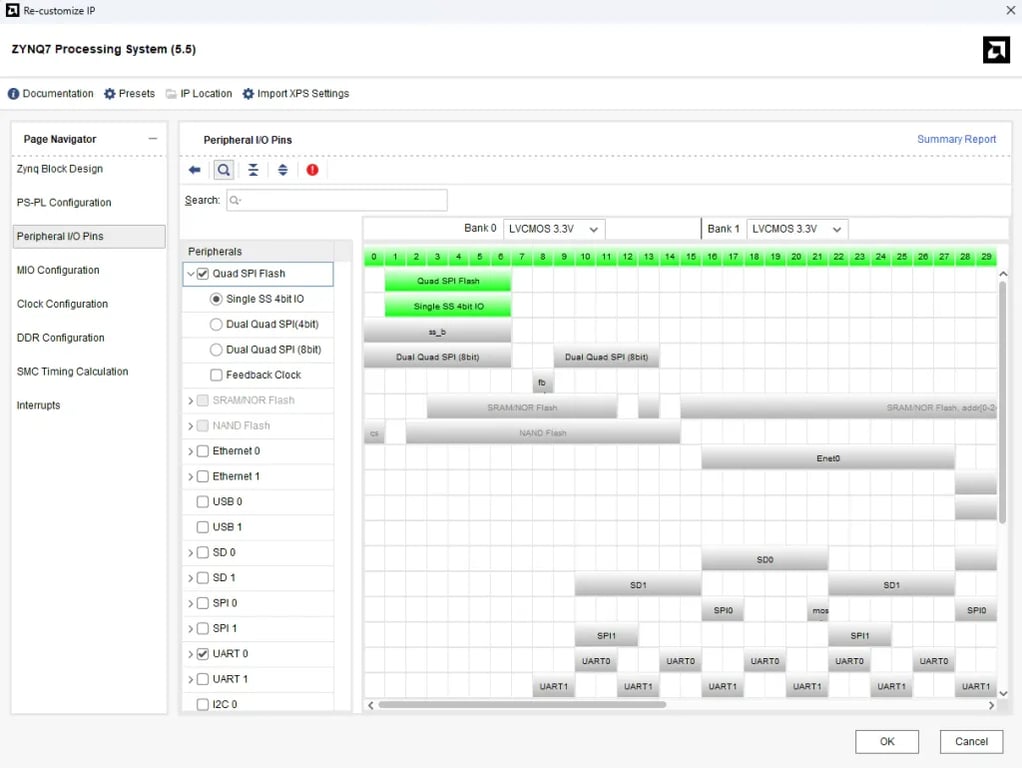
Task: Uncheck the Quad SPI Flash checkbox
Action: click(x=203, y=274)
